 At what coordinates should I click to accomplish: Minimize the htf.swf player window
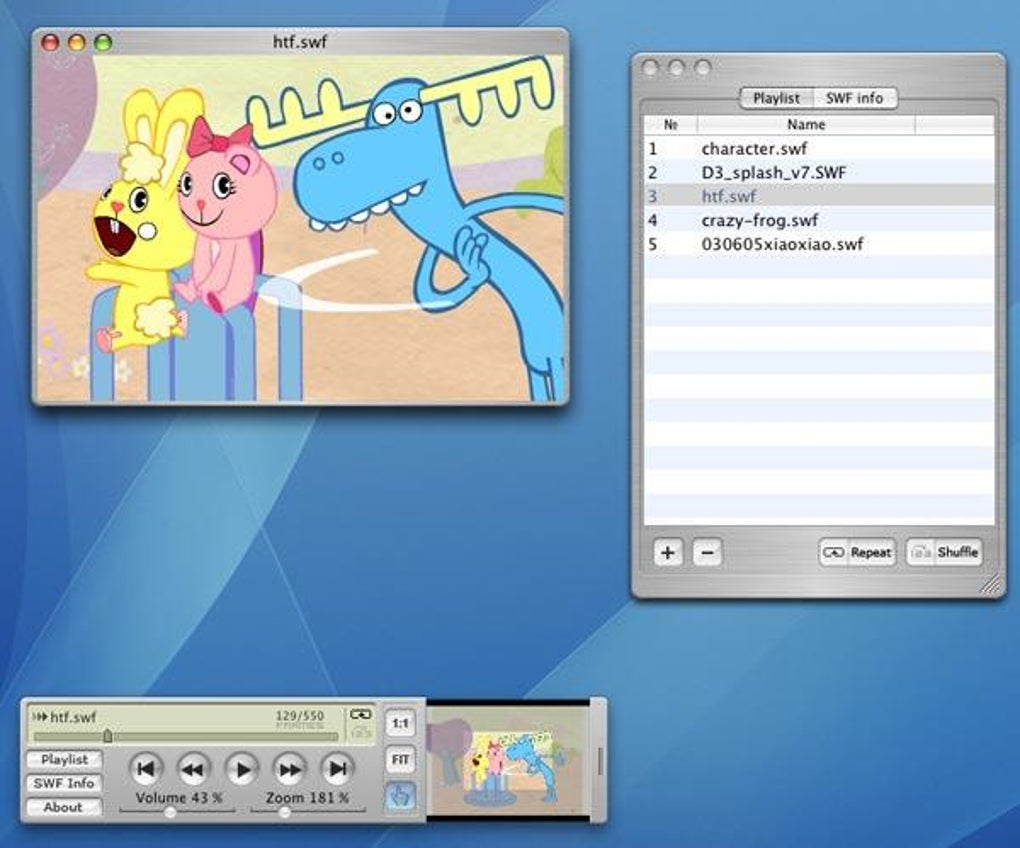click(x=77, y=42)
